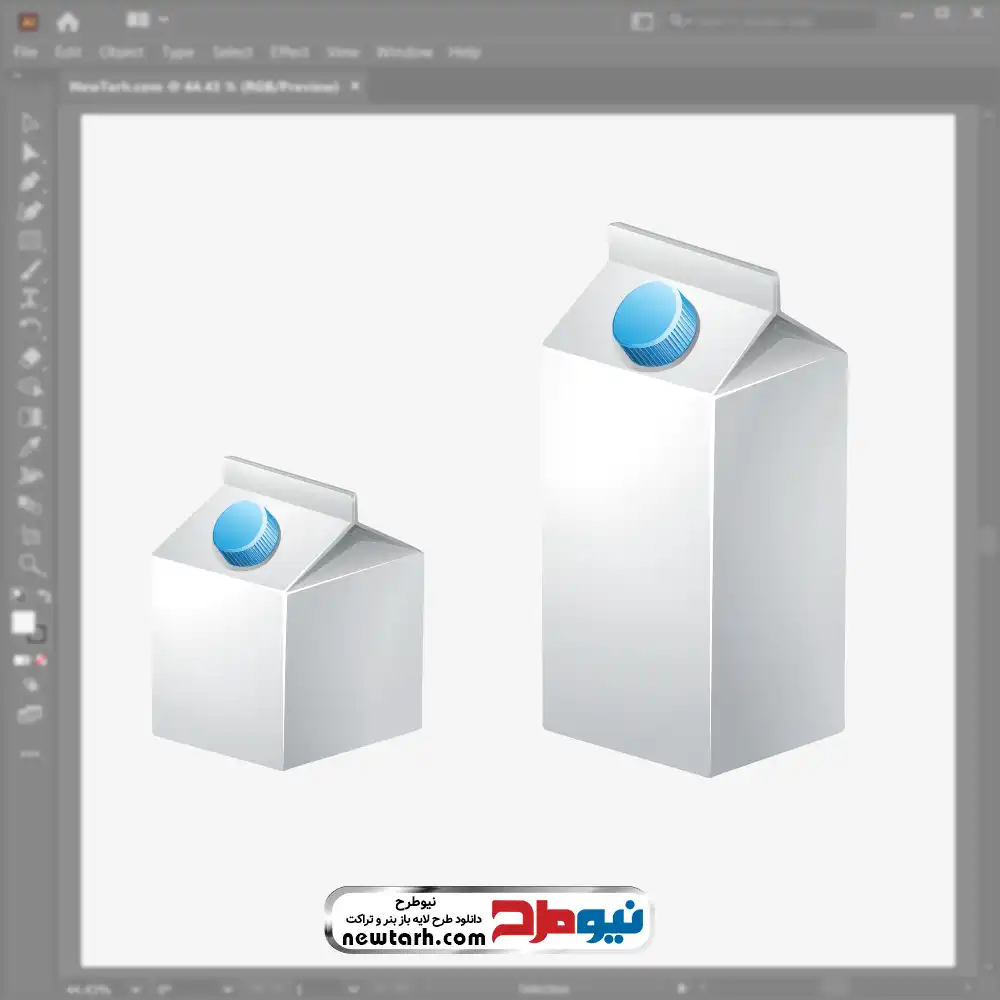Open the File menu
The width and height of the screenshot is (1000, 1000).
click(x=26, y=53)
